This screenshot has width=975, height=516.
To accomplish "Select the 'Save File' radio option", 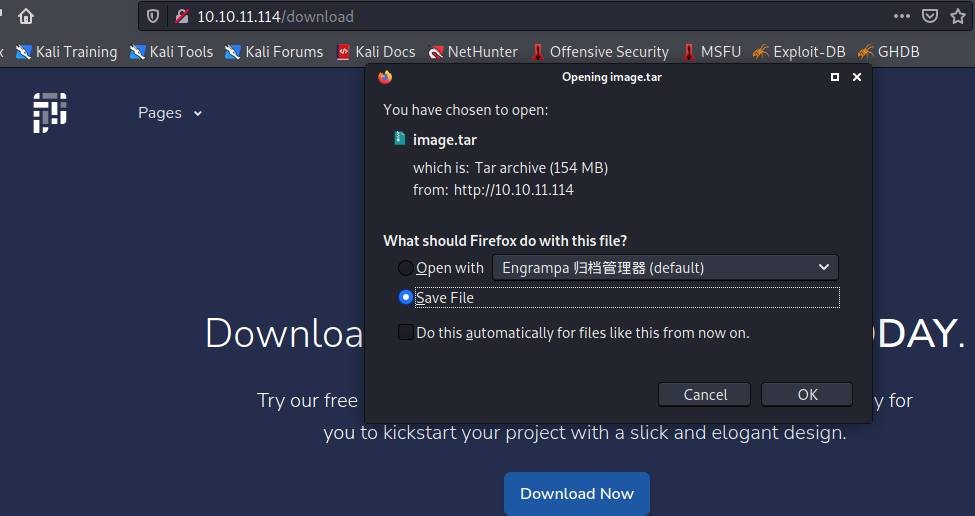I will tap(405, 297).
